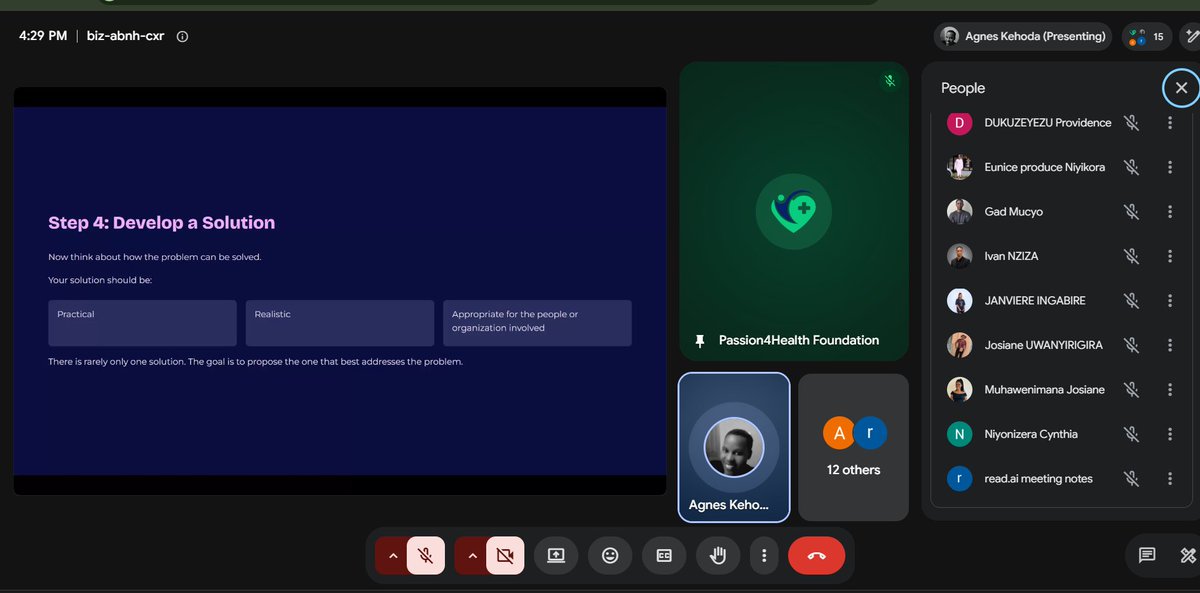
Task: Open more actions for Muhawenimana Josiane
Action: 1170,389
